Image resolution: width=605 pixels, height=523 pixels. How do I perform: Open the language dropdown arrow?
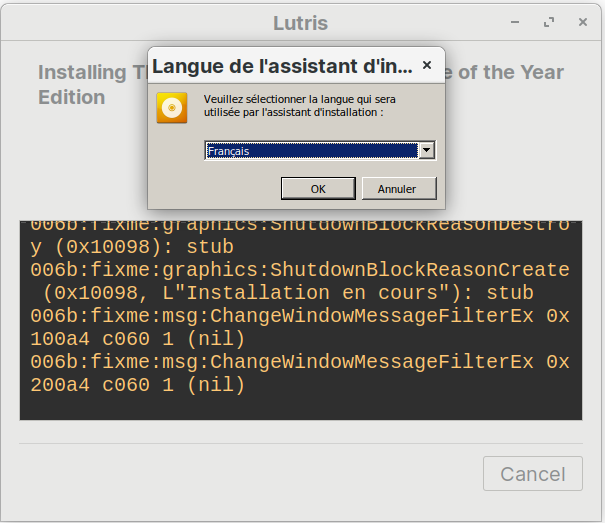click(x=427, y=150)
